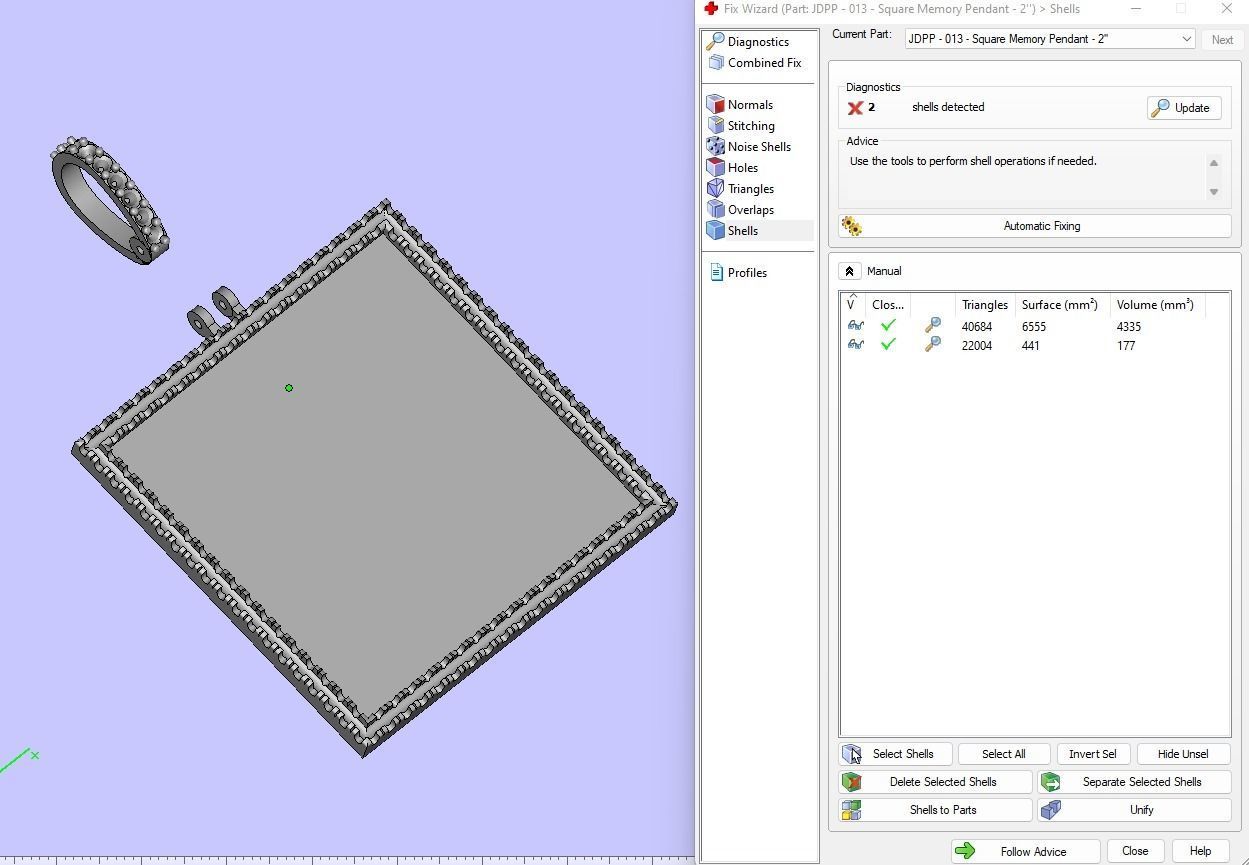
Task: Click the Fix Wizard red cross title icon
Action: coord(711,9)
